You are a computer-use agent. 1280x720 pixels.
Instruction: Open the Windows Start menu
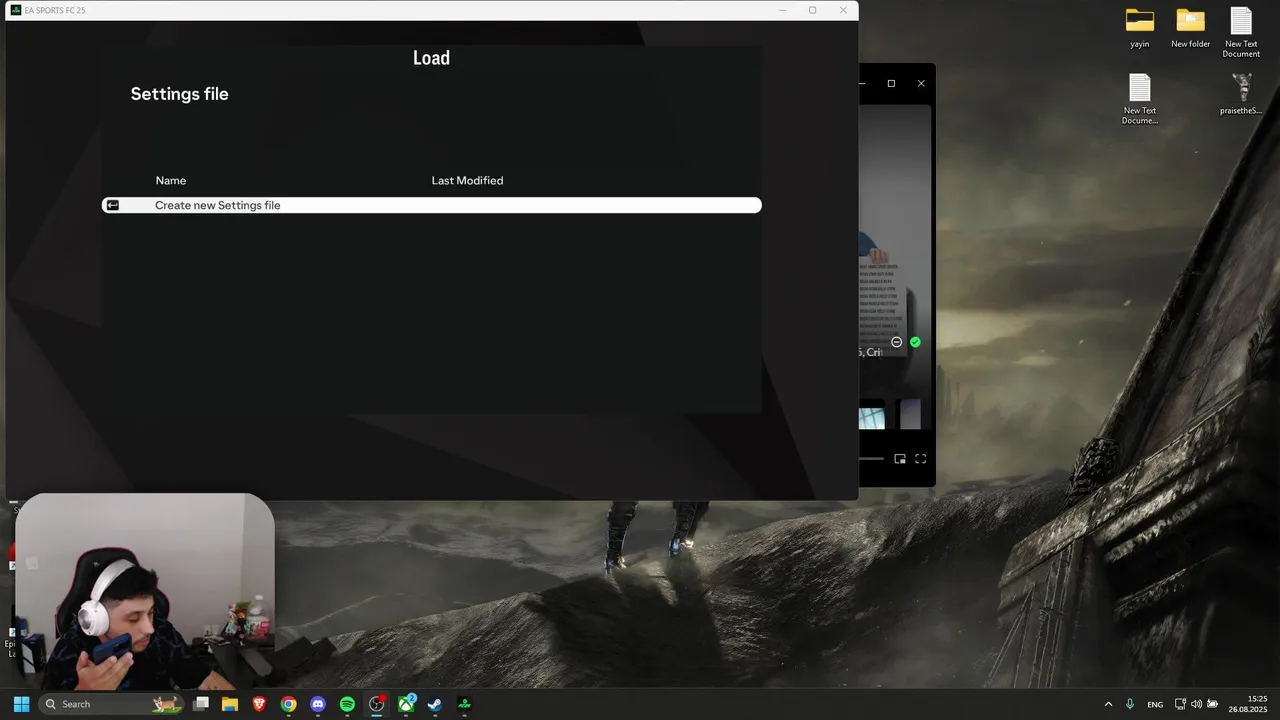point(21,704)
